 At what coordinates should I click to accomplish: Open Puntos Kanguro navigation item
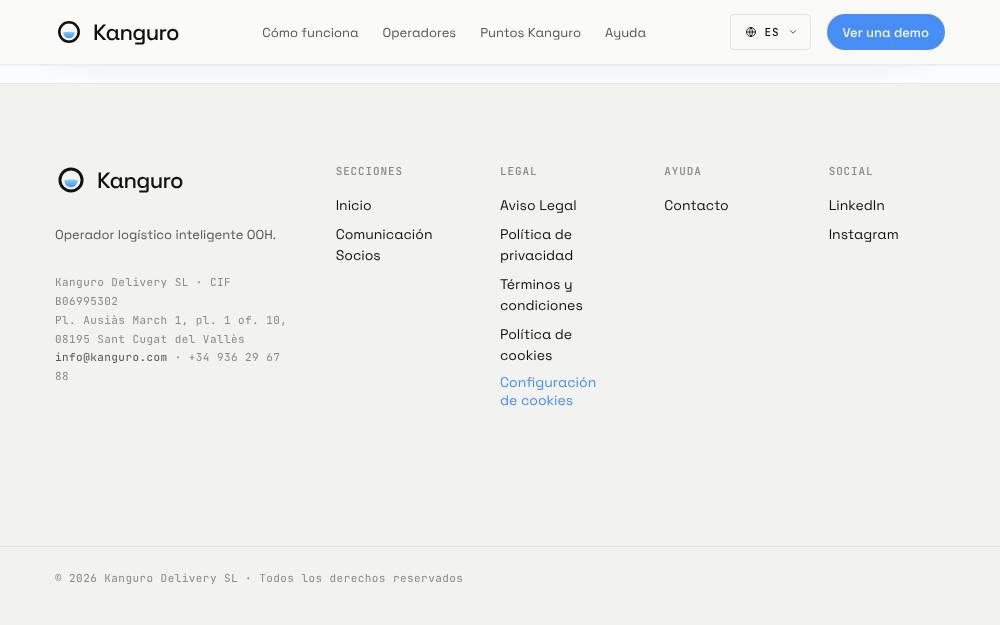point(530,33)
